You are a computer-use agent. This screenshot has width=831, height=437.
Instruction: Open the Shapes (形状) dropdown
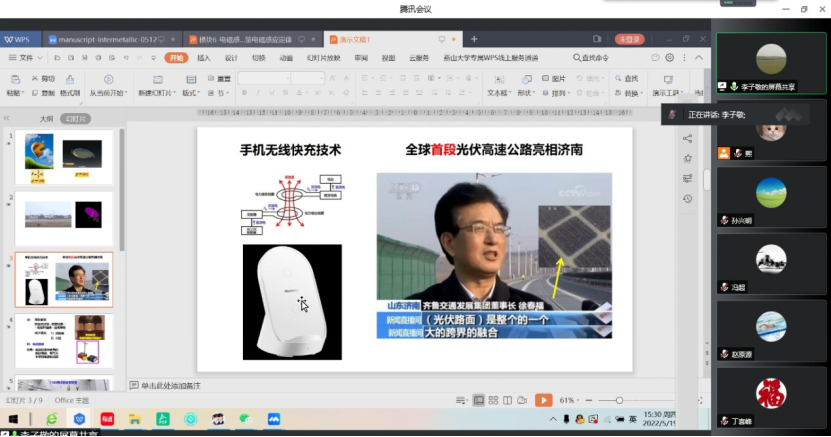pos(527,93)
